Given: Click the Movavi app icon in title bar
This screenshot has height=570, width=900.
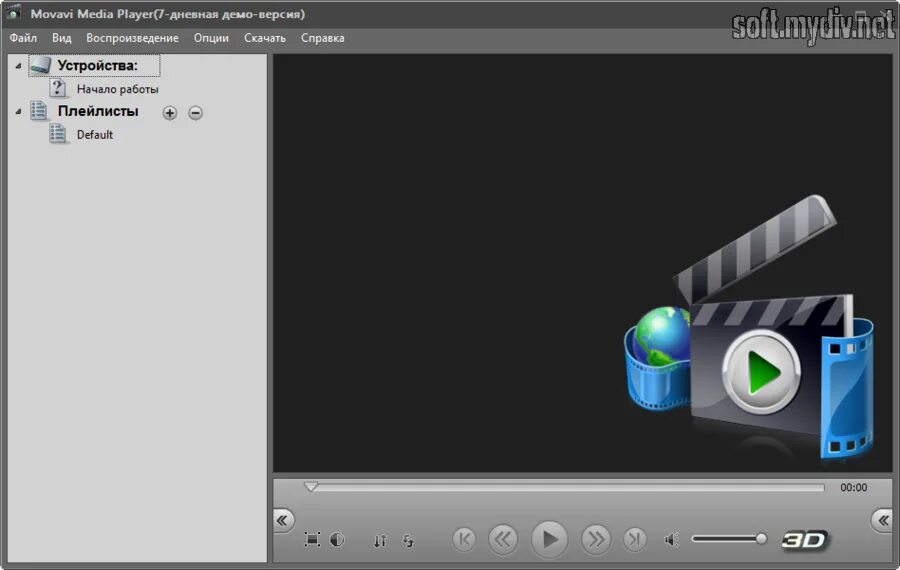Looking at the screenshot, I should pyautogui.click(x=13, y=13).
